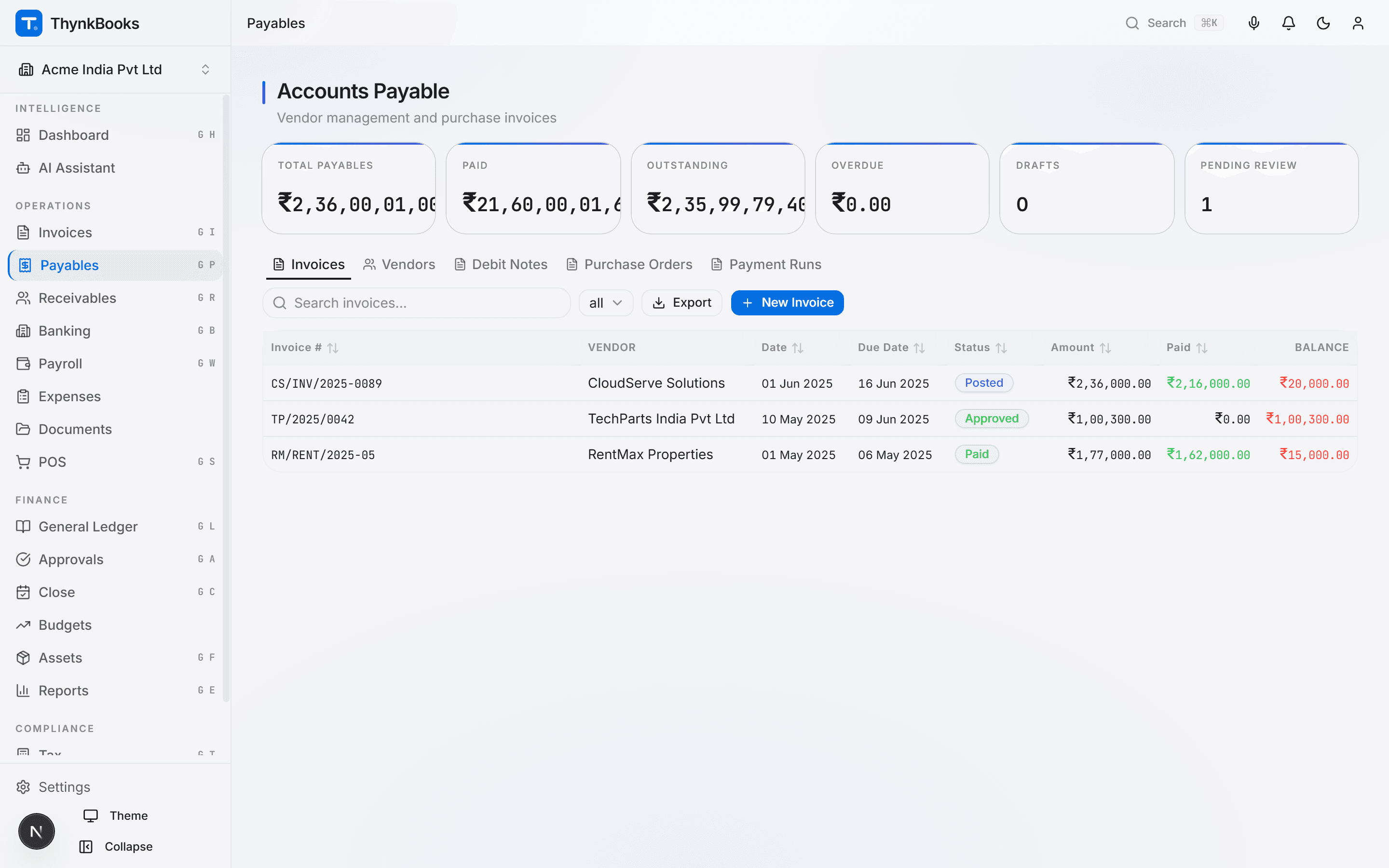
Task: Switch to the Vendors tab
Action: point(399,265)
